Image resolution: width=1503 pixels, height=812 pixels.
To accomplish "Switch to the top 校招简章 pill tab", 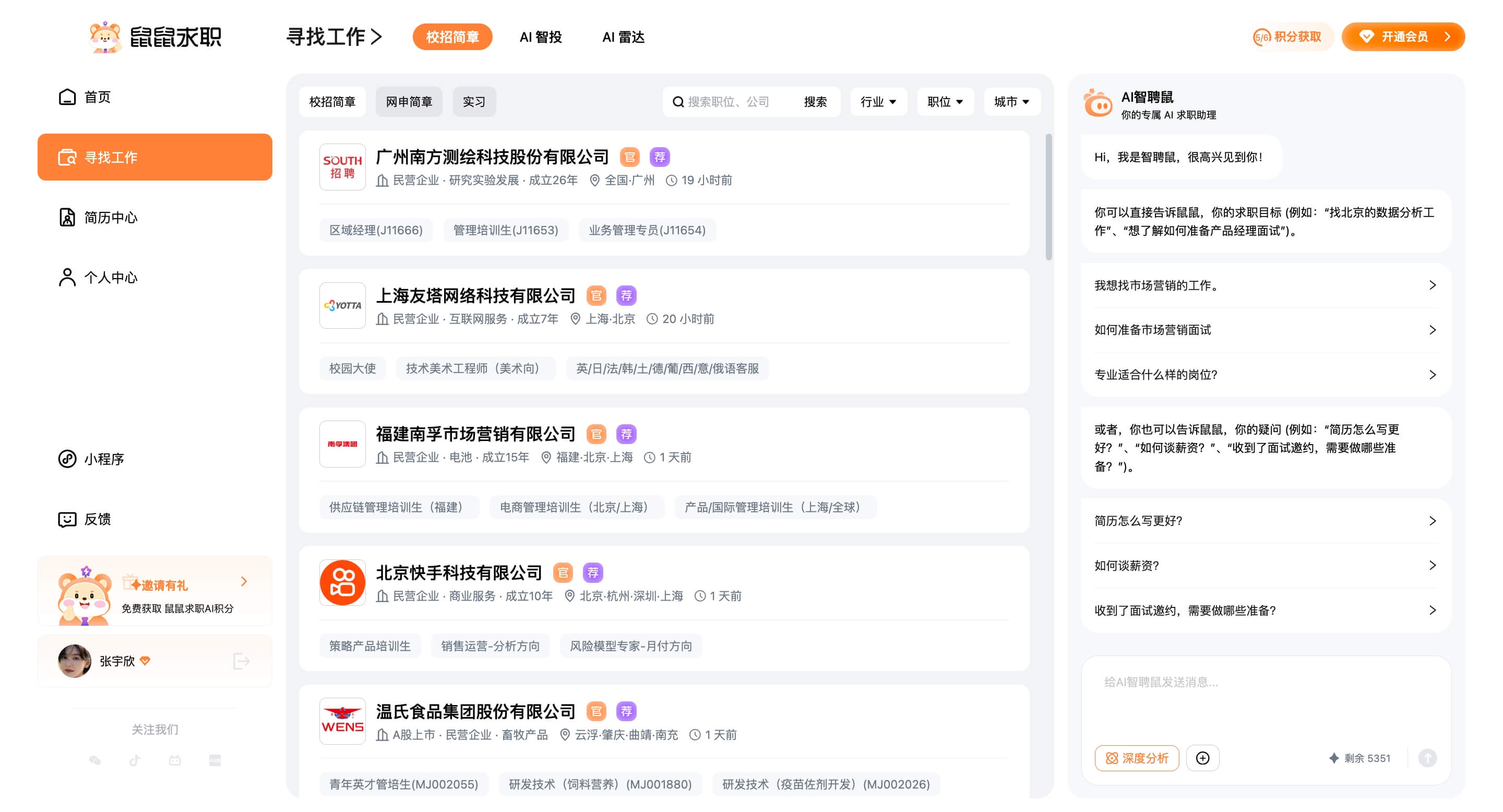I will pyautogui.click(x=452, y=37).
